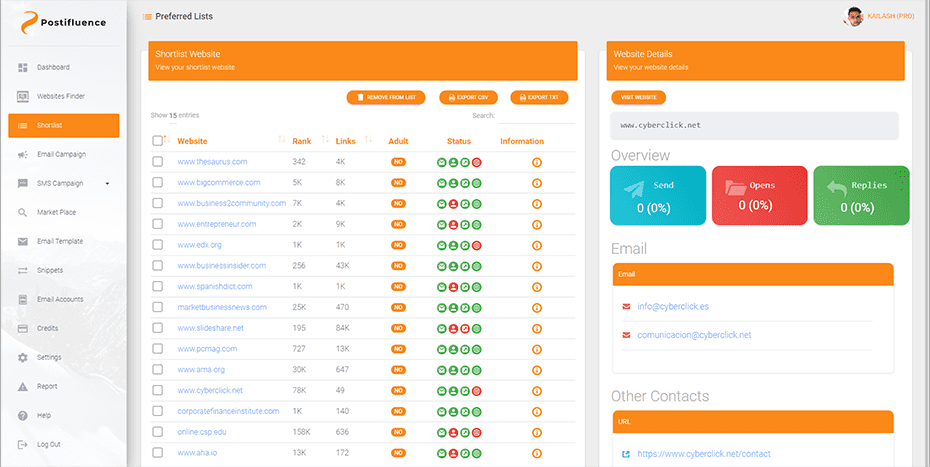The image size is (930, 467).
Task: Expand the SMS Campaign dropdown arrow
Action: tap(107, 184)
